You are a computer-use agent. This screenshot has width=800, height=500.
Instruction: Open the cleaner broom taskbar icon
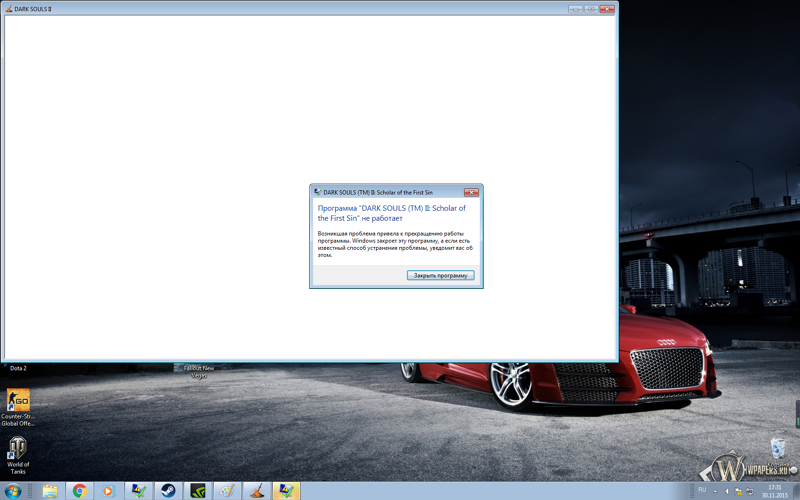(x=257, y=491)
